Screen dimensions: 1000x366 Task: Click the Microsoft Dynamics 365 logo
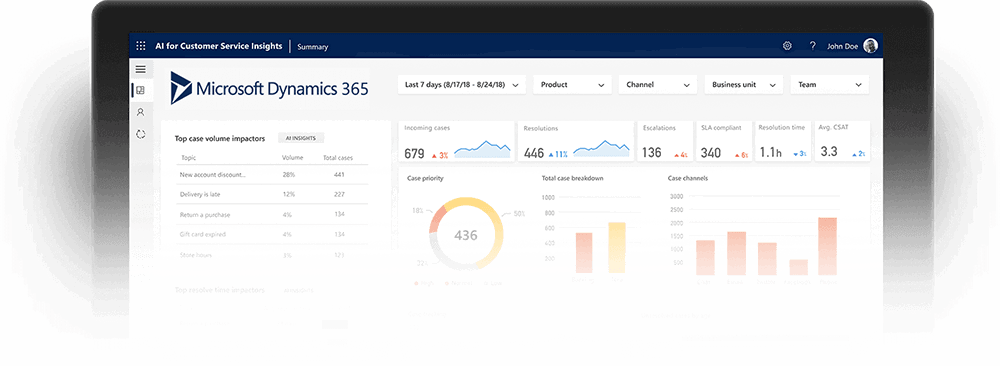coord(270,89)
